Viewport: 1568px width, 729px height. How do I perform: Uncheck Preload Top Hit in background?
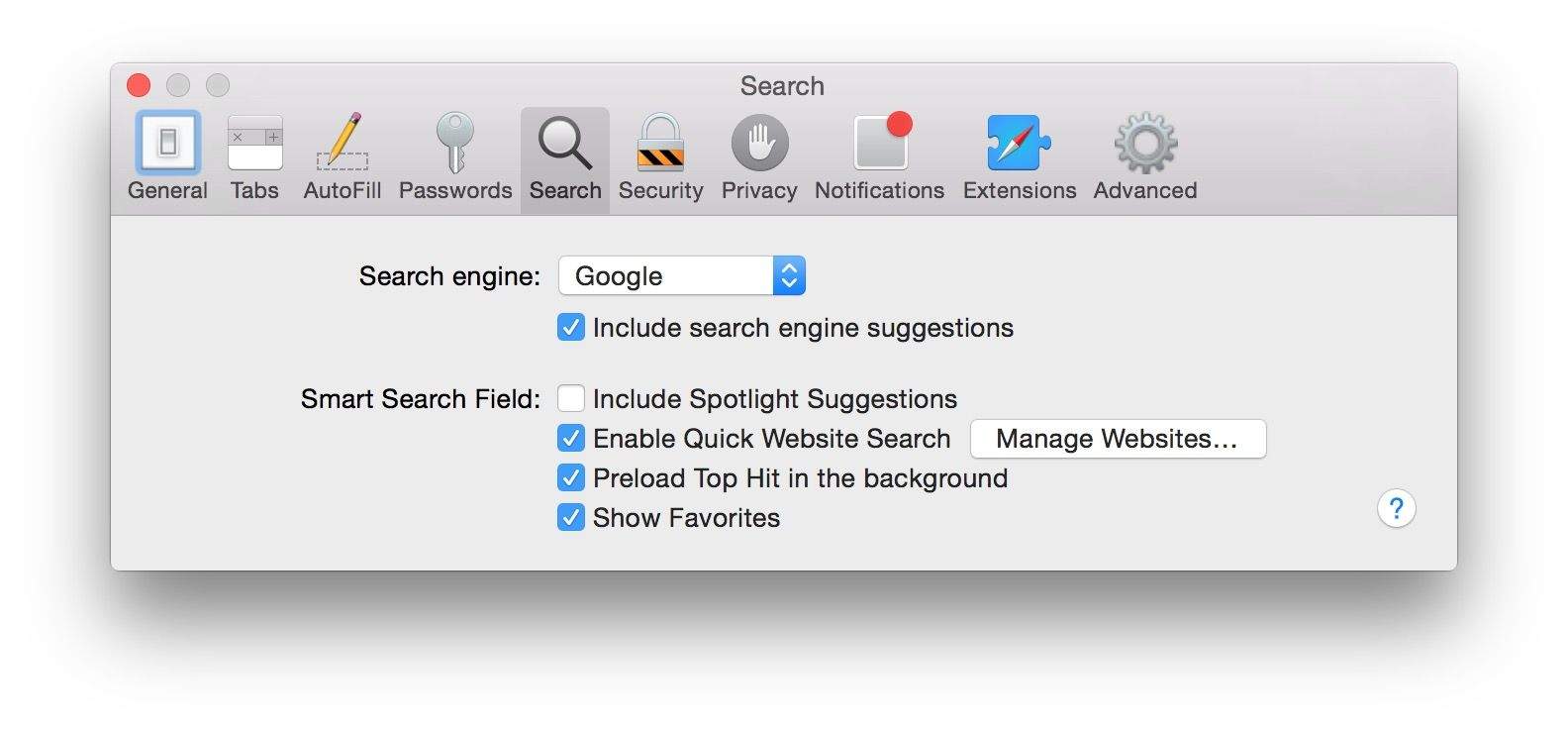[571, 478]
